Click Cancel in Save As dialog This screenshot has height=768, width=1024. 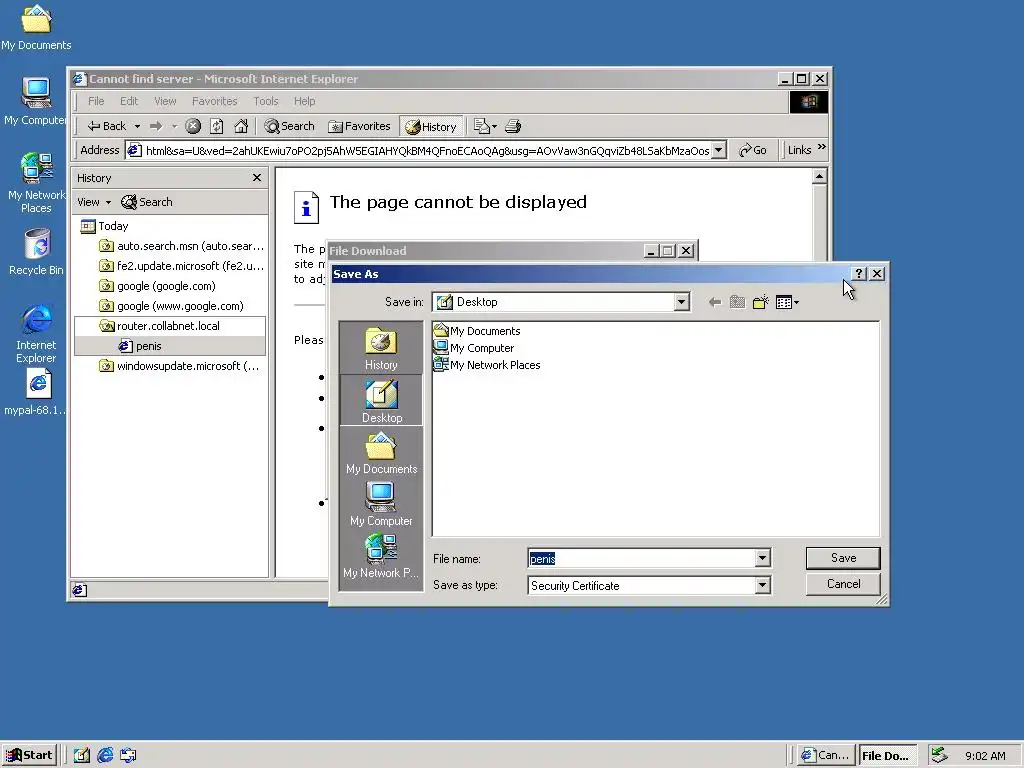pos(843,584)
